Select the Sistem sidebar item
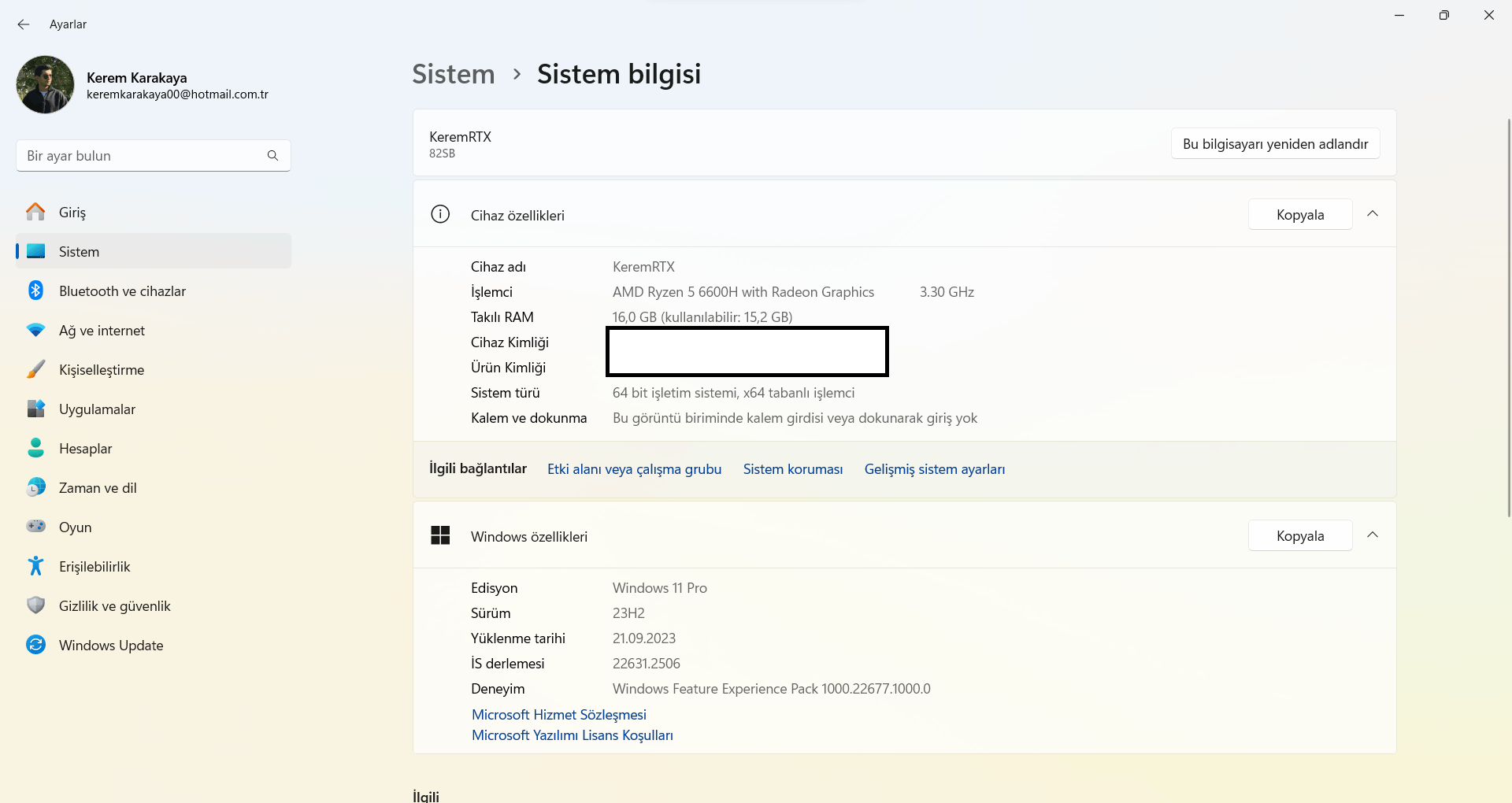1512x803 pixels. [154, 251]
